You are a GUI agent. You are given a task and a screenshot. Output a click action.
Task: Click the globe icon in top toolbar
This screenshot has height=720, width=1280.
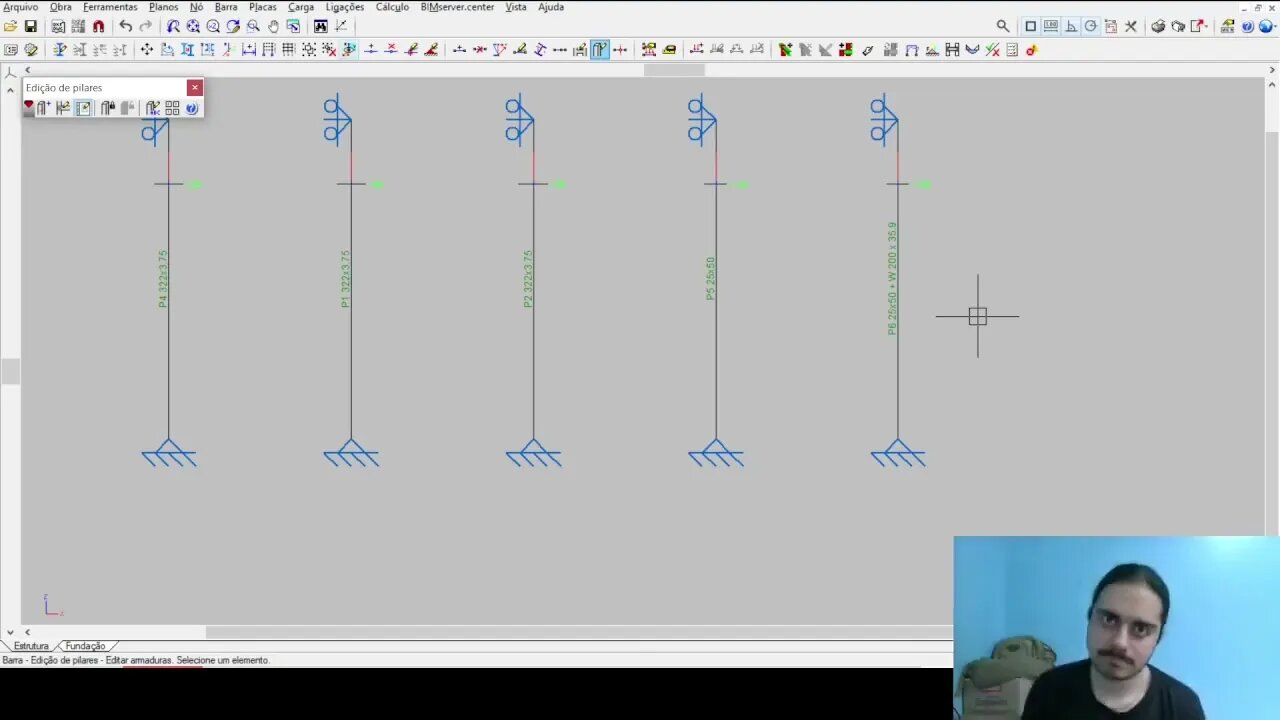pyautogui.click(x=1267, y=27)
